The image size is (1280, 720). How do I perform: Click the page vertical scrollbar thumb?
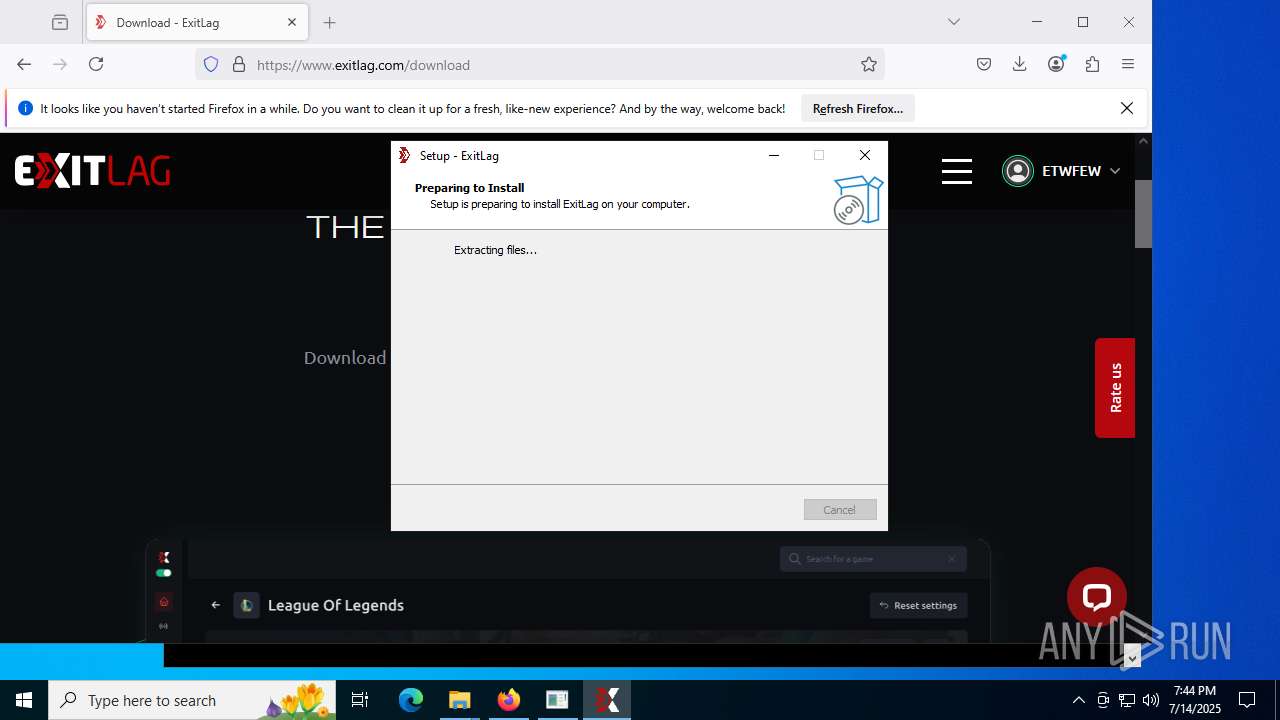pyautogui.click(x=1143, y=213)
